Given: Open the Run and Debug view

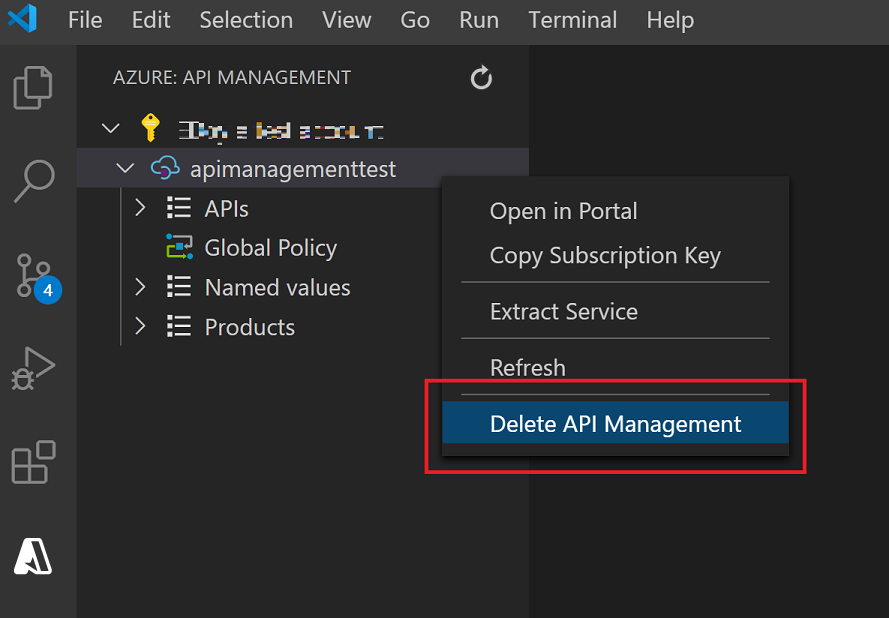Looking at the screenshot, I should (33, 369).
